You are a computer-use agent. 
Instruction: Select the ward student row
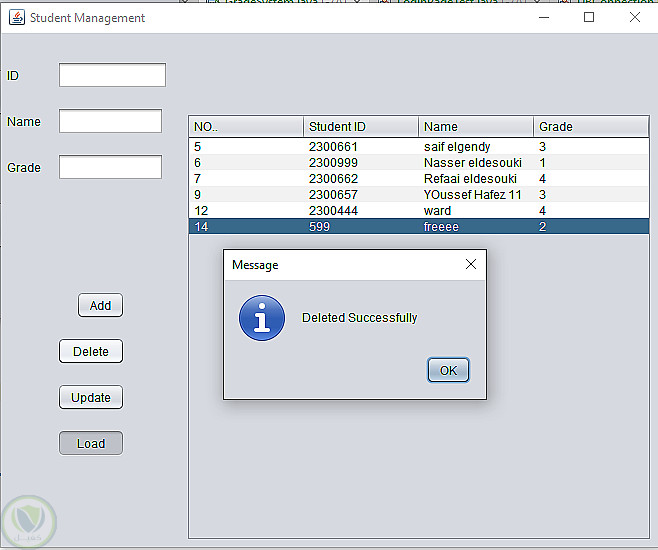tap(419, 211)
